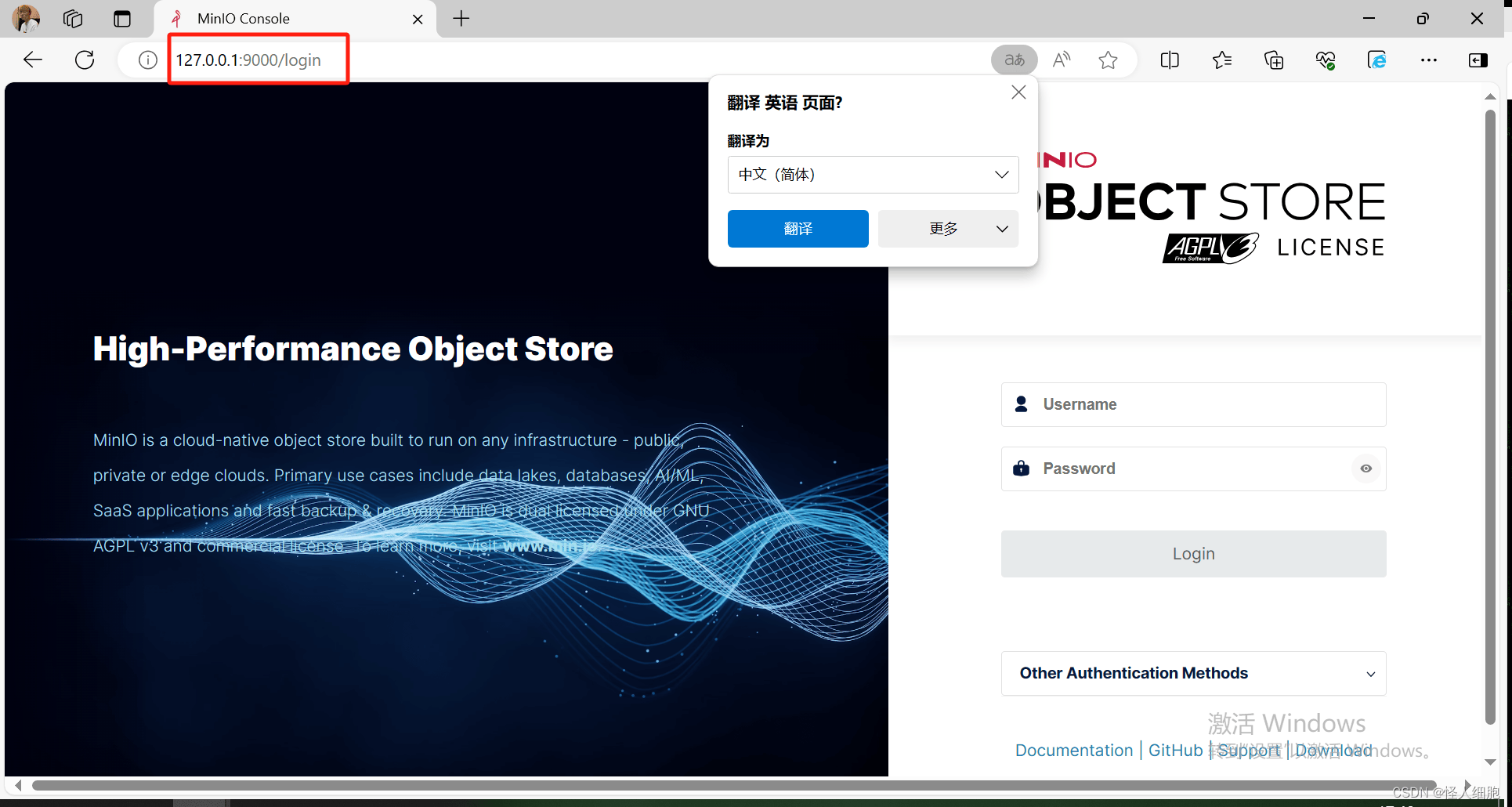Close the translate popup
The height and width of the screenshot is (807, 1512).
point(1018,92)
